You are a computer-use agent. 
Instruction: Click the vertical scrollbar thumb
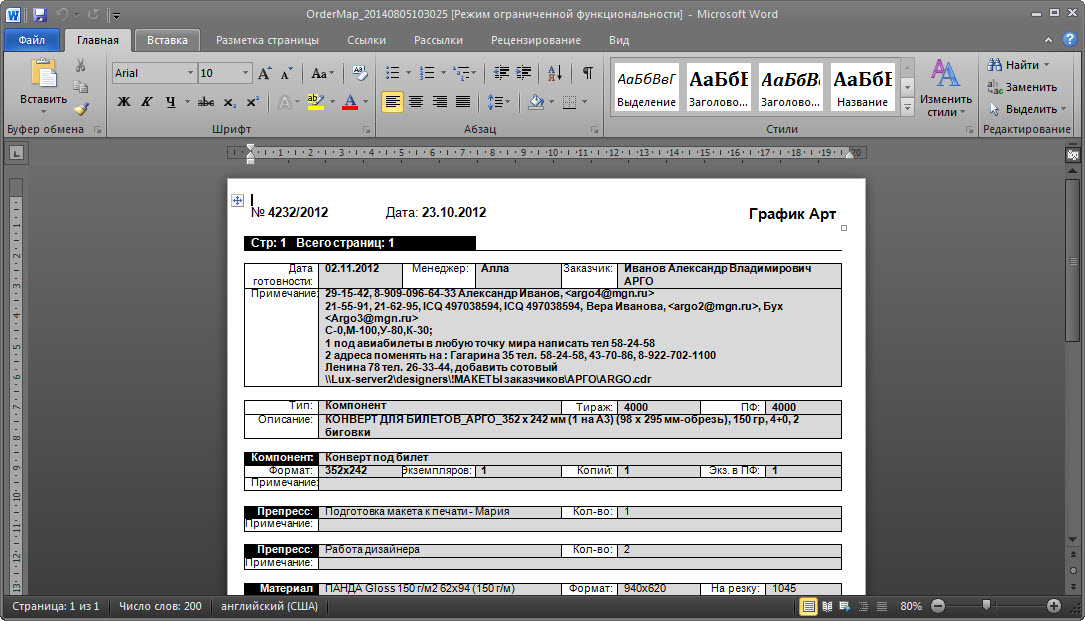(1073, 260)
